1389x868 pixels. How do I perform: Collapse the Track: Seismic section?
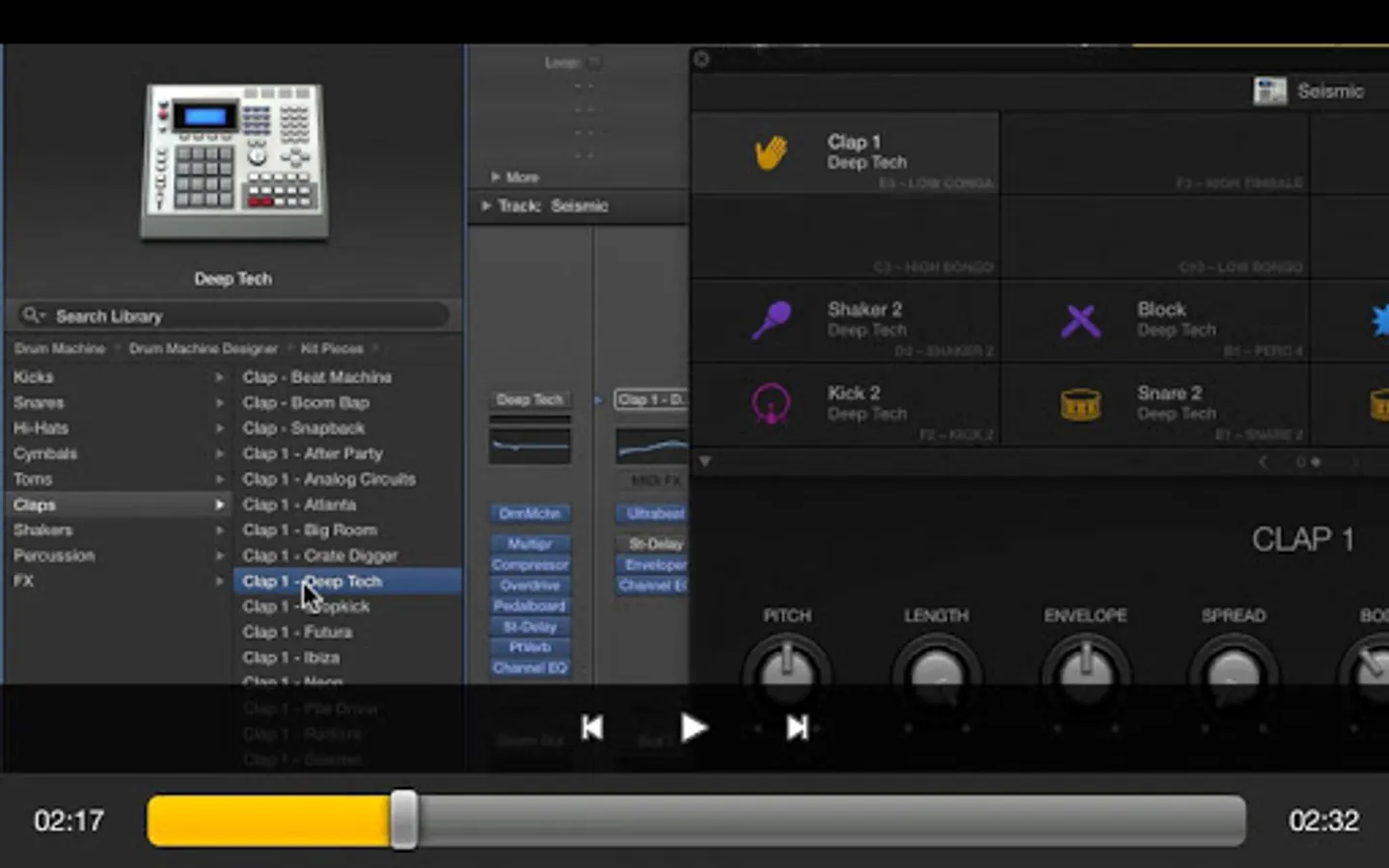[x=486, y=205]
